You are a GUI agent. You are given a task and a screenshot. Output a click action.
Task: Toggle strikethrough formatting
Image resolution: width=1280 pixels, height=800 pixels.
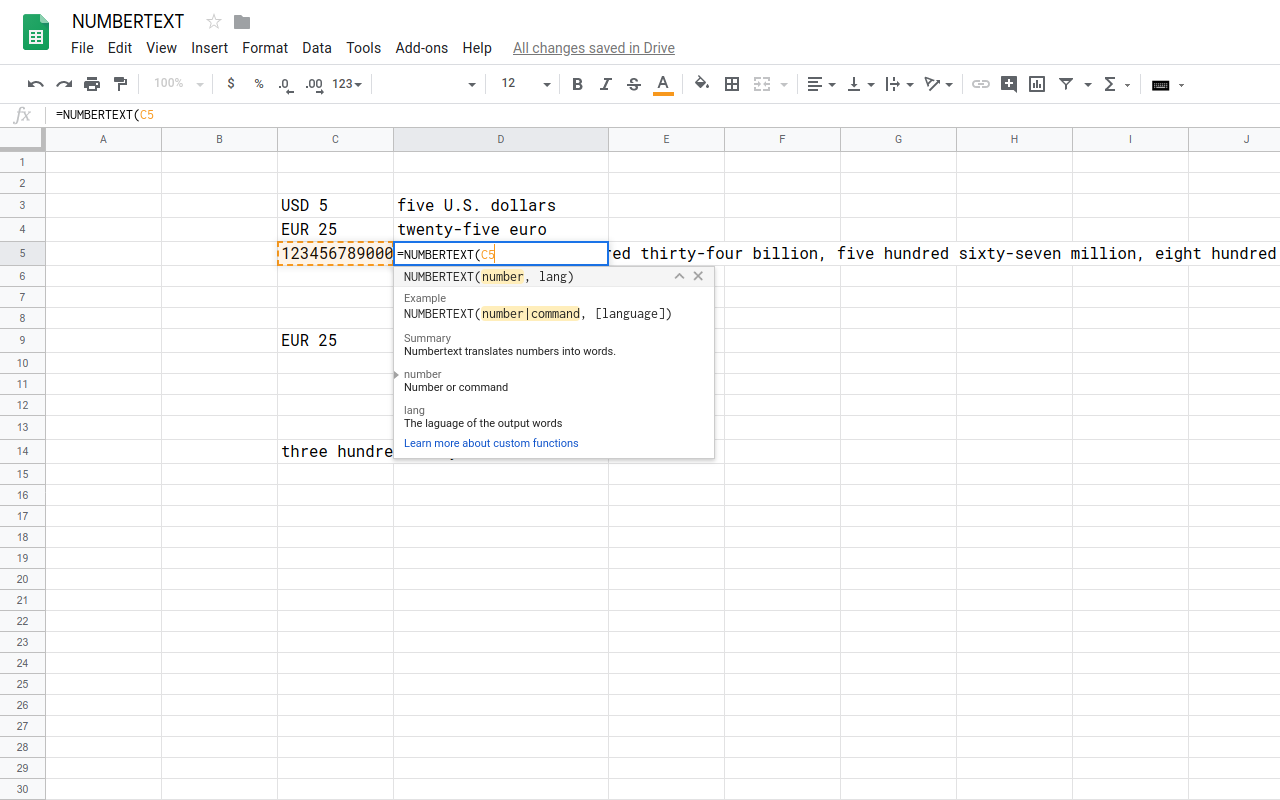click(634, 84)
